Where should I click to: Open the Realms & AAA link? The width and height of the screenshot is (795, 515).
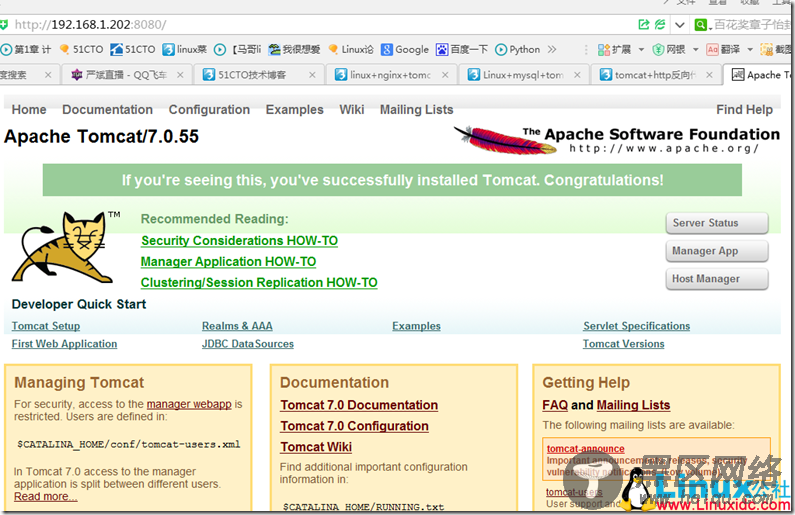tap(237, 326)
